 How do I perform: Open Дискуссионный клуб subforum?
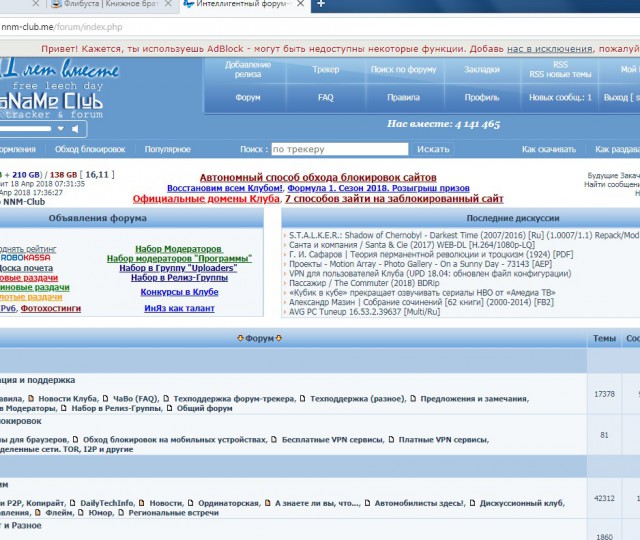pos(522,503)
